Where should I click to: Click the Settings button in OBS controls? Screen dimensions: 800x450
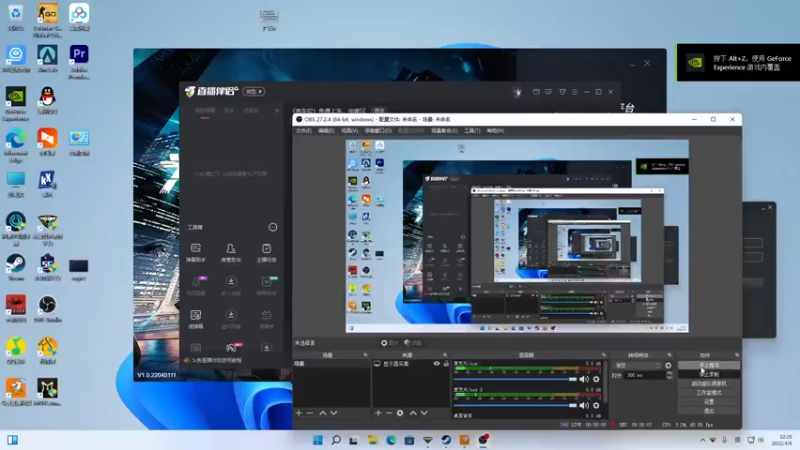(x=709, y=402)
